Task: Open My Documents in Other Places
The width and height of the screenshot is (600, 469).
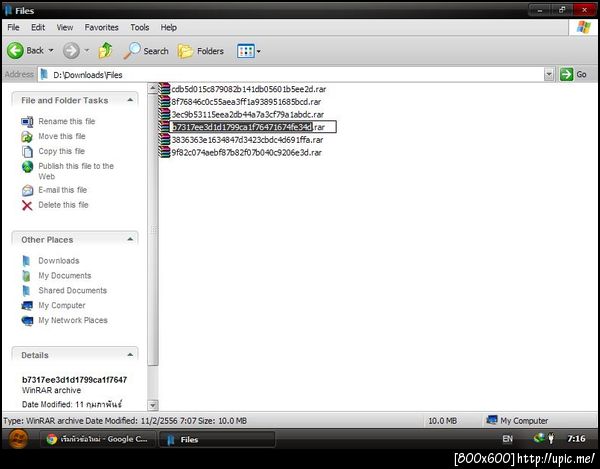Action: click(65, 275)
